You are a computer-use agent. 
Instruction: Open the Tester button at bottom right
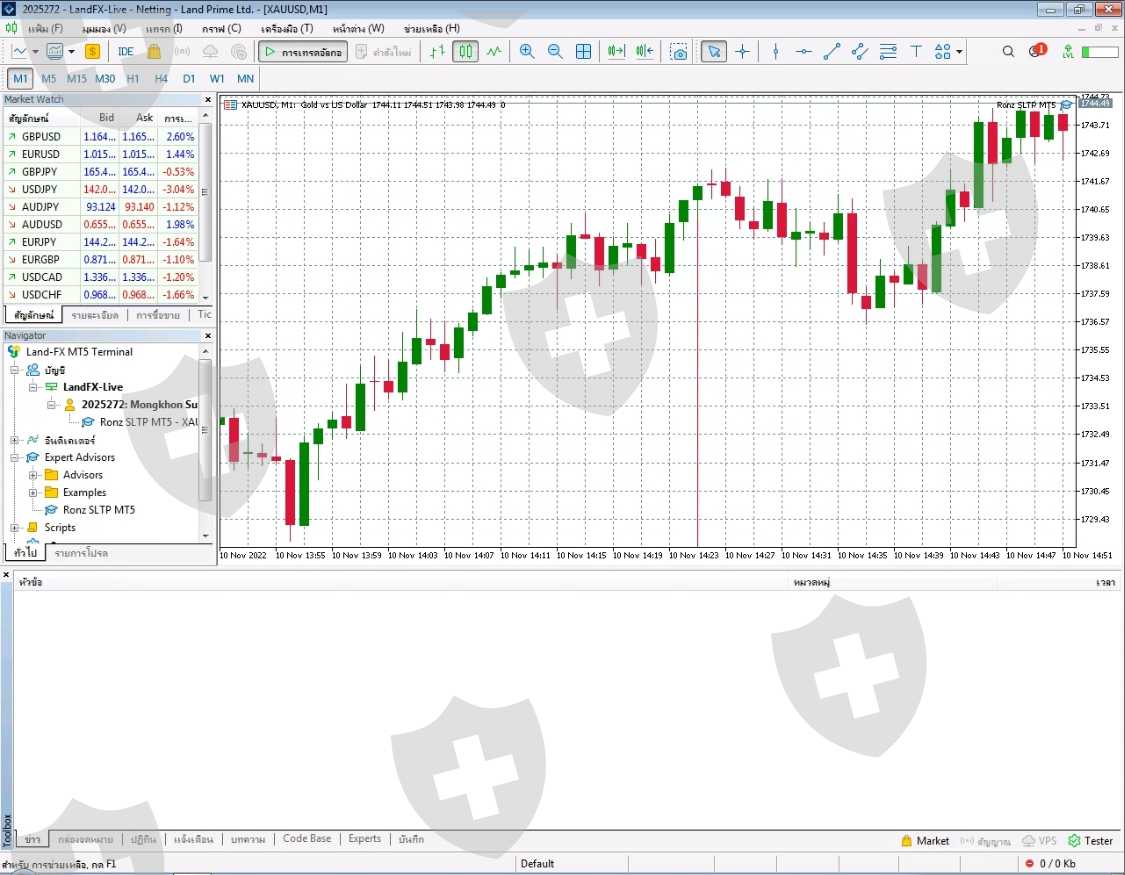(x=1090, y=841)
